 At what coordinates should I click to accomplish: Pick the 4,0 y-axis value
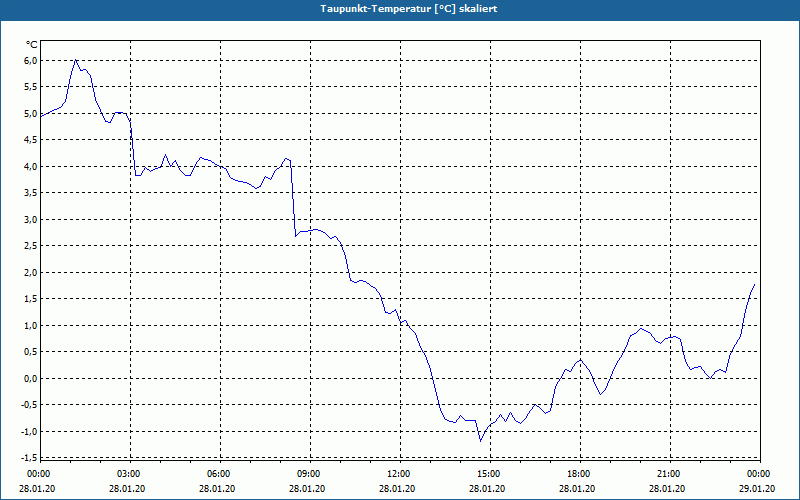pos(31,167)
